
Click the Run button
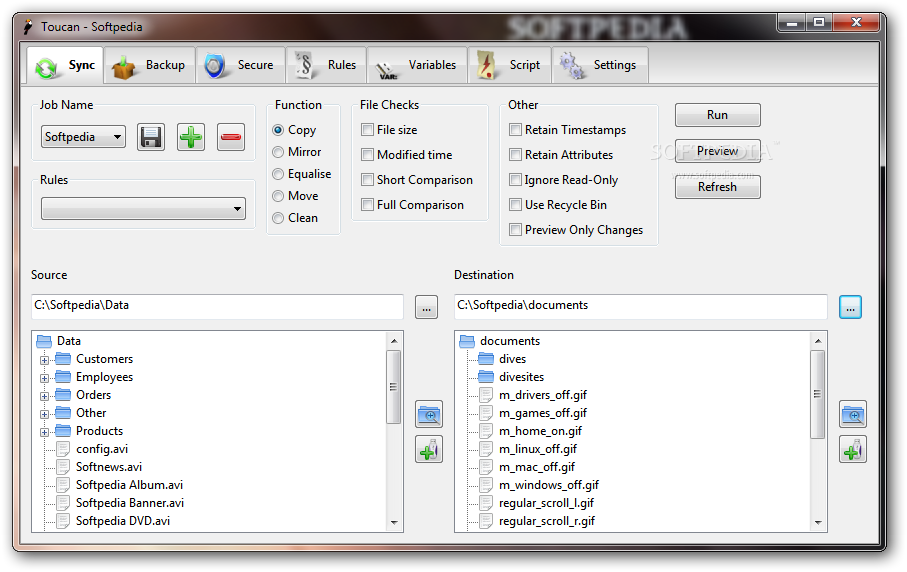[x=717, y=115]
